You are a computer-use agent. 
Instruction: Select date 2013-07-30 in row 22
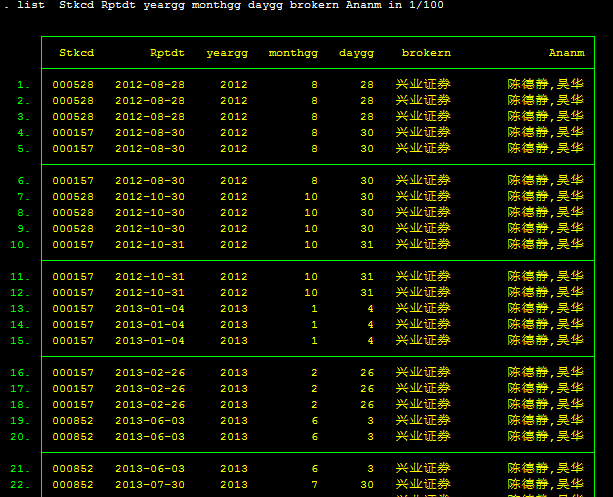click(150, 486)
